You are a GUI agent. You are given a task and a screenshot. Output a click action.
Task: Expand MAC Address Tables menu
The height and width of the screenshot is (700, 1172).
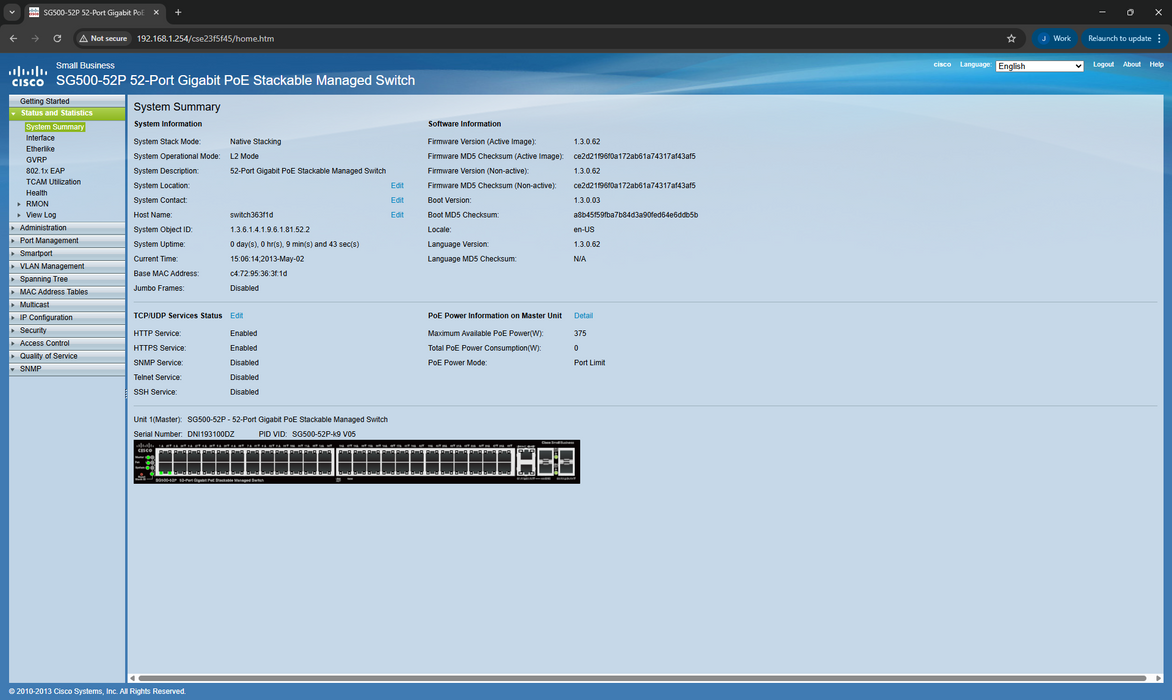67,292
